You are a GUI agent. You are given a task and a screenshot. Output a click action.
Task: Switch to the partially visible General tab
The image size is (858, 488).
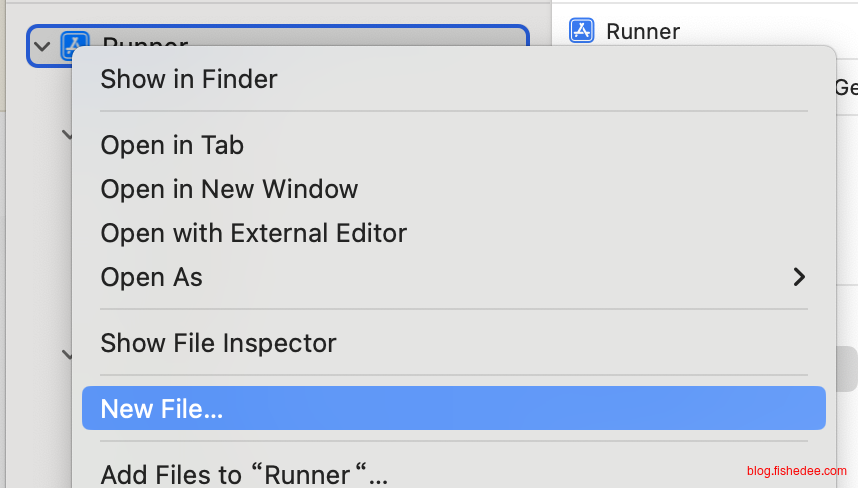pos(845,88)
